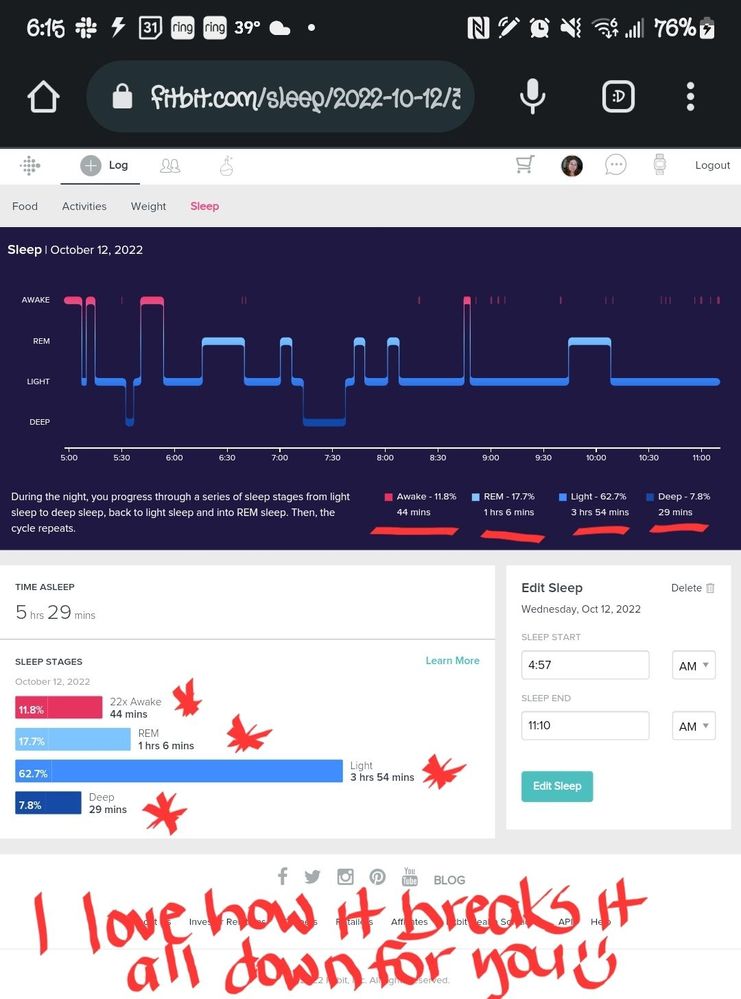Expand the Sleep End AM dropdown

tap(693, 726)
